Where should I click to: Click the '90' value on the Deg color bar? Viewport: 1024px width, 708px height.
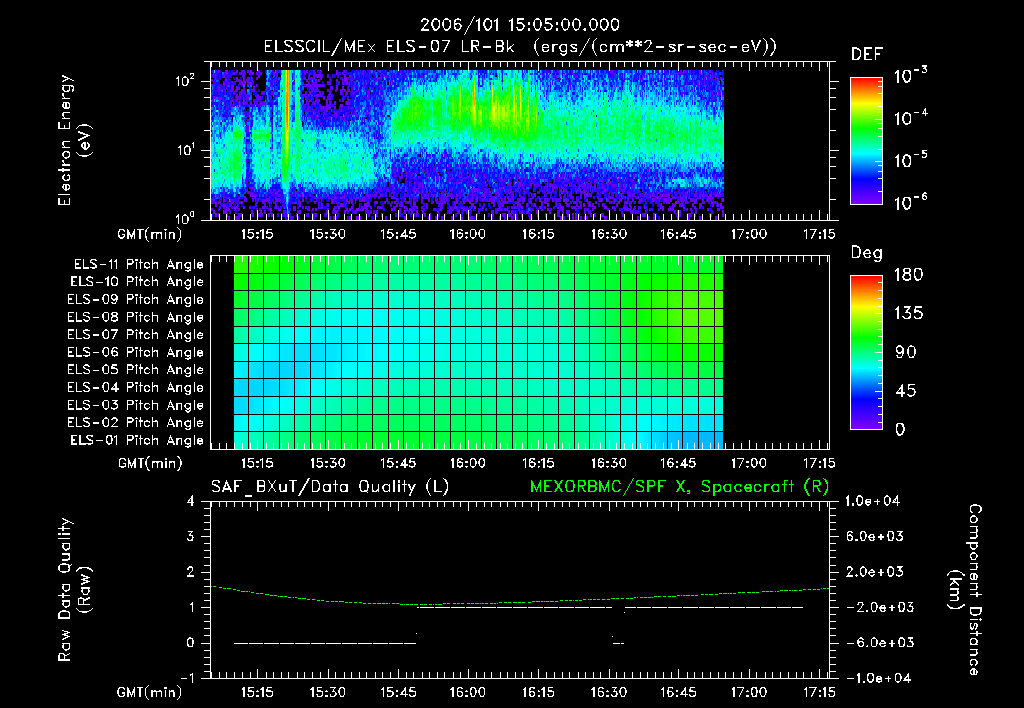coord(905,353)
